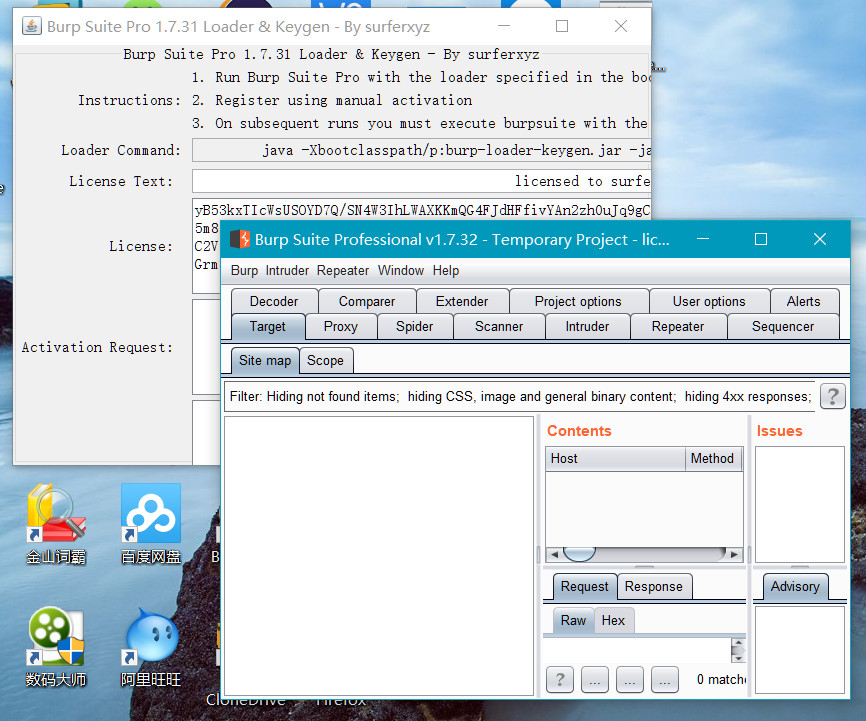Open the Help menu

[446, 270]
